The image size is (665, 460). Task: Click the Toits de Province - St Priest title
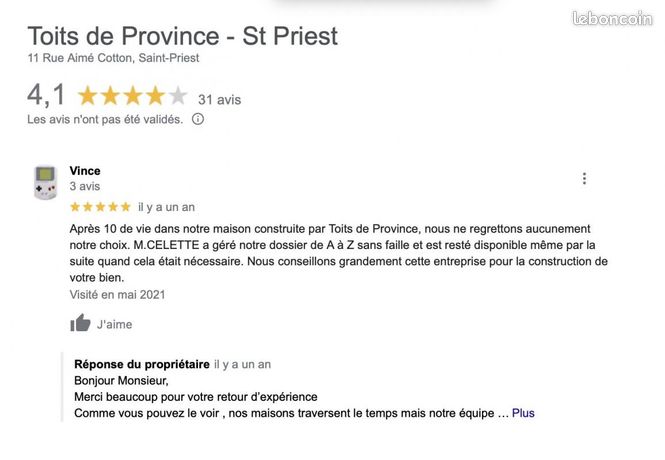182,36
